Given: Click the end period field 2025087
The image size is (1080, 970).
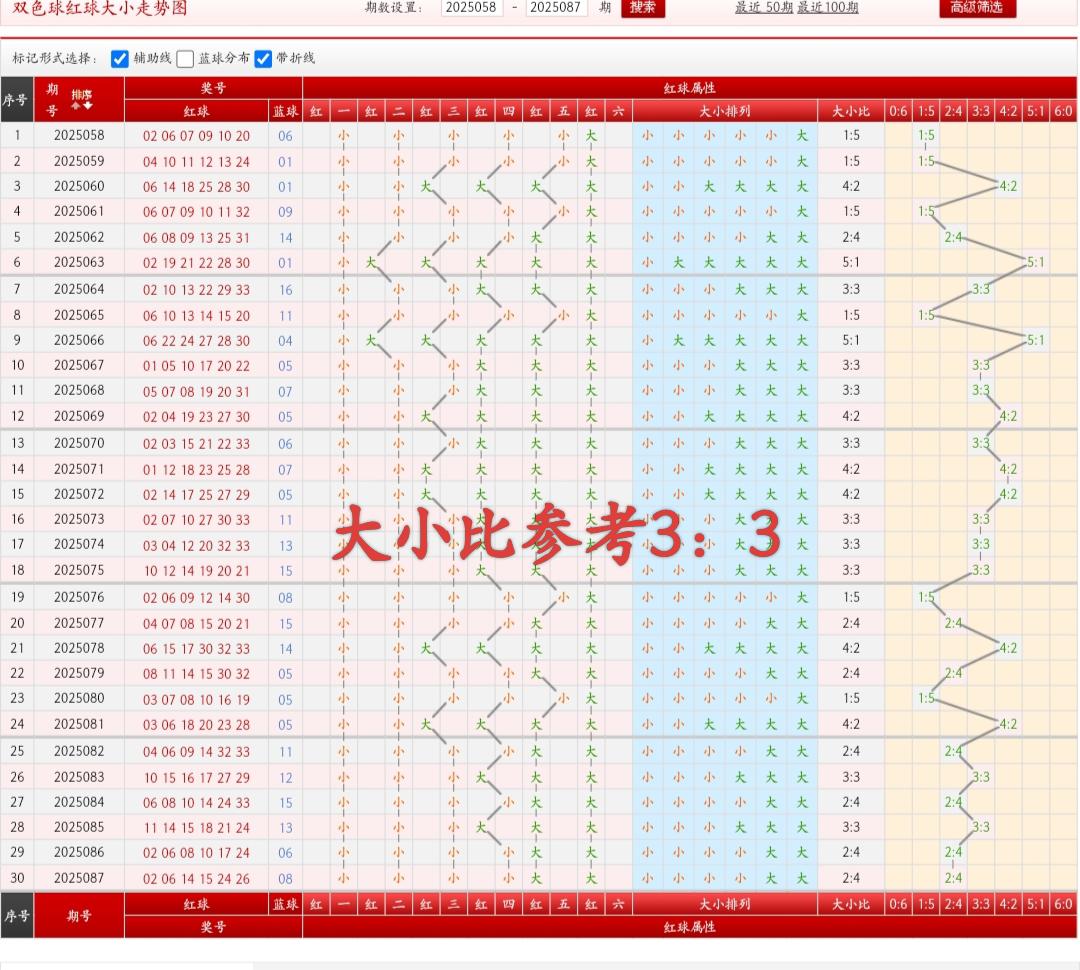Looking at the screenshot, I should [x=557, y=8].
